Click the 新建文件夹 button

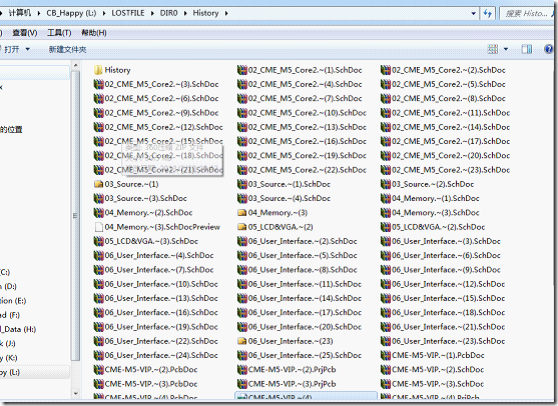pos(68,49)
